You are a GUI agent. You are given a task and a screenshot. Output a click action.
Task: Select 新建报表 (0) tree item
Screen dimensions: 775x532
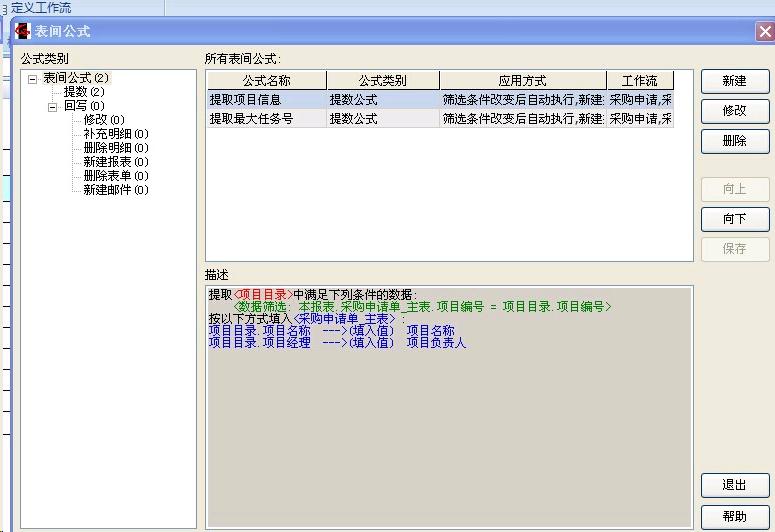116,162
